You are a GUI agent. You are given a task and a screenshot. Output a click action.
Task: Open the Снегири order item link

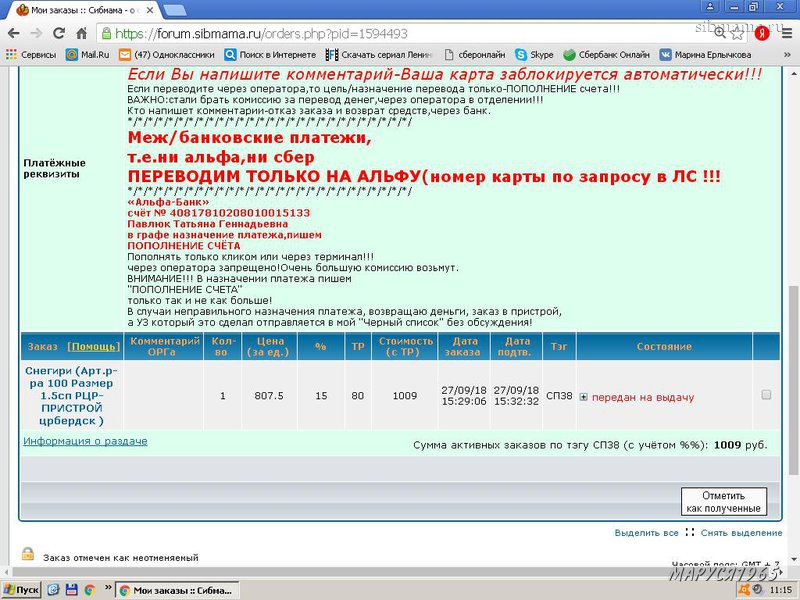click(x=71, y=395)
